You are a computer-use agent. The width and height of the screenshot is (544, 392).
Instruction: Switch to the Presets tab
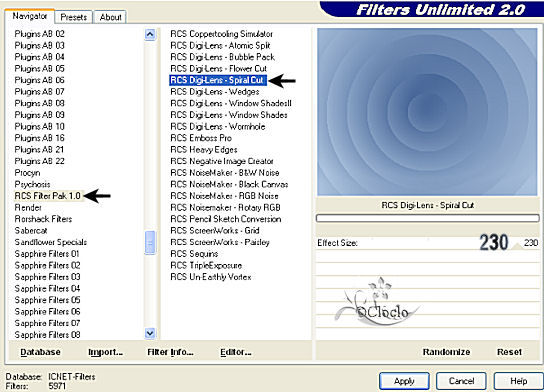click(x=74, y=17)
